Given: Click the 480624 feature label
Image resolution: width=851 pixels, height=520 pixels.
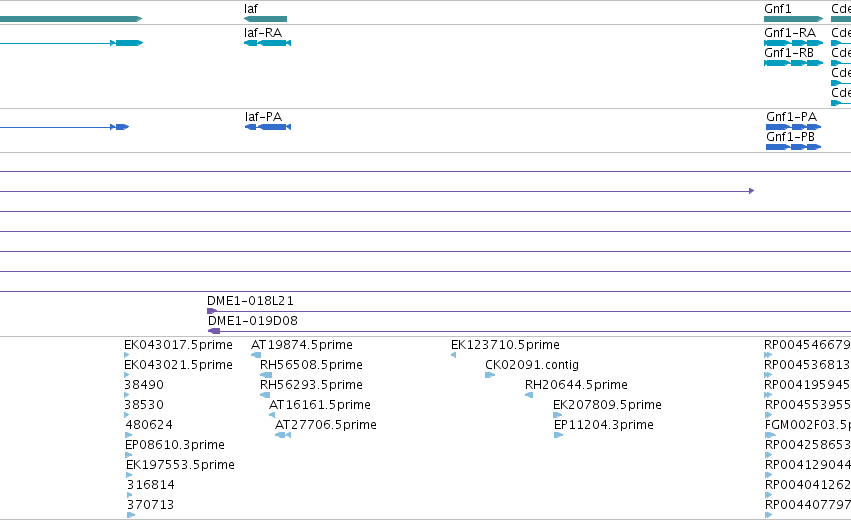Looking at the screenshot, I should 149,424.
